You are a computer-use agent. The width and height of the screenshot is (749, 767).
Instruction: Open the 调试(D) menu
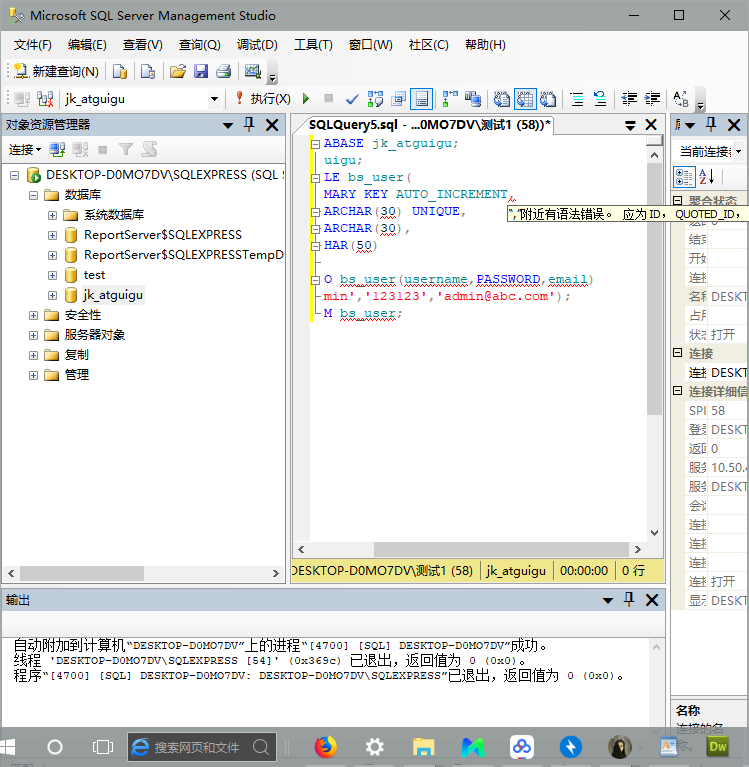coord(257,45)
